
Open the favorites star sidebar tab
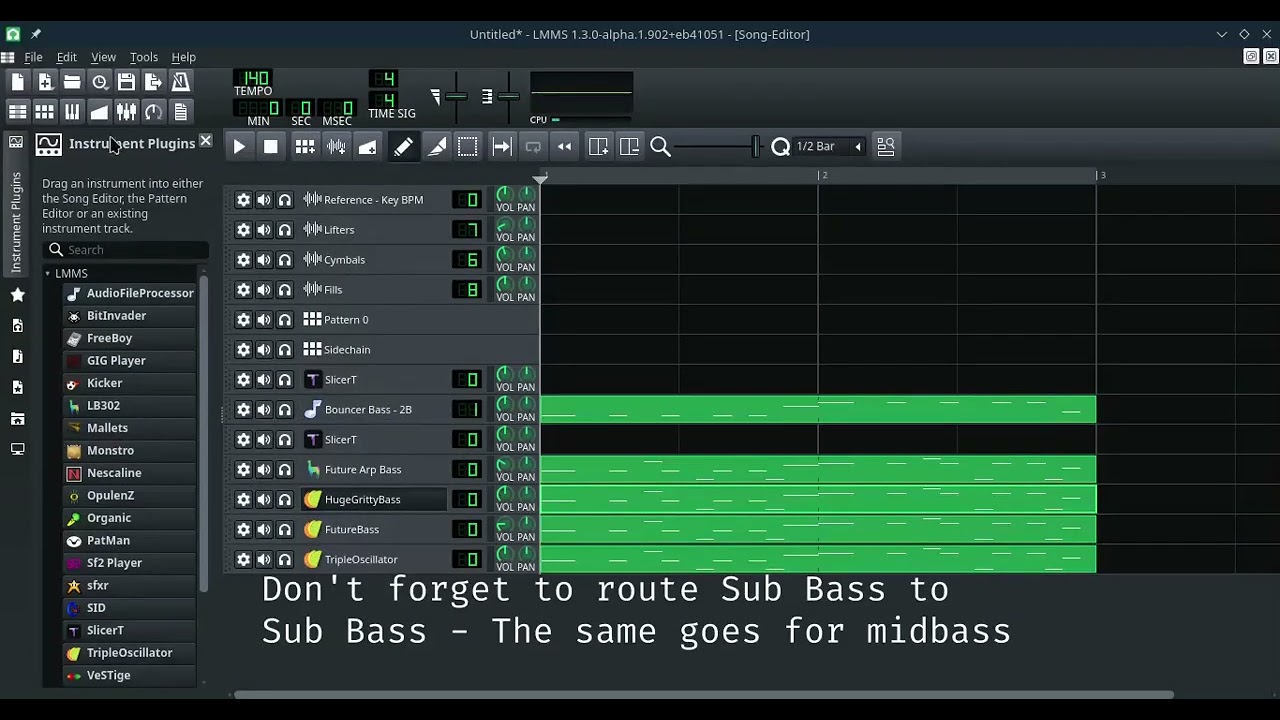pos(17,295)
